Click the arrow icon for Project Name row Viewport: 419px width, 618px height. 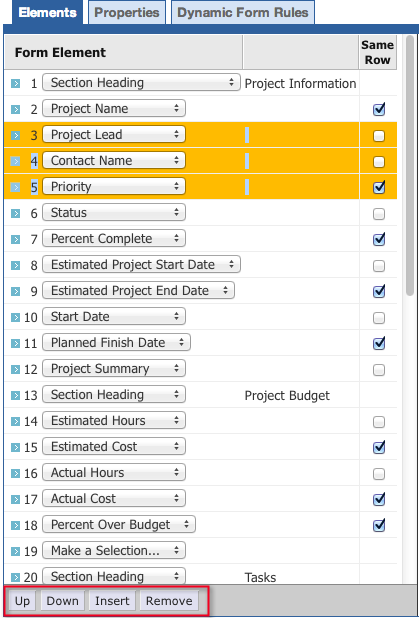(x=15, y=110)
